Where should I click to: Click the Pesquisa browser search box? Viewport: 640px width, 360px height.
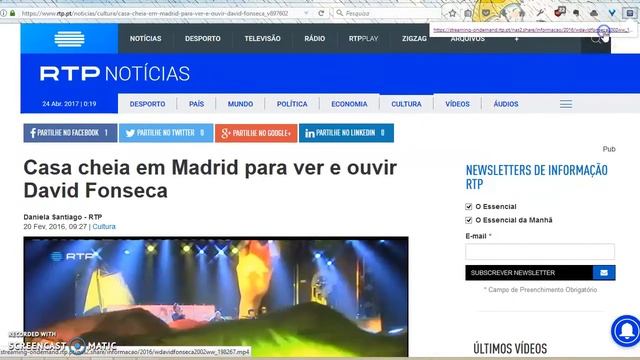(x=388, y=13)
